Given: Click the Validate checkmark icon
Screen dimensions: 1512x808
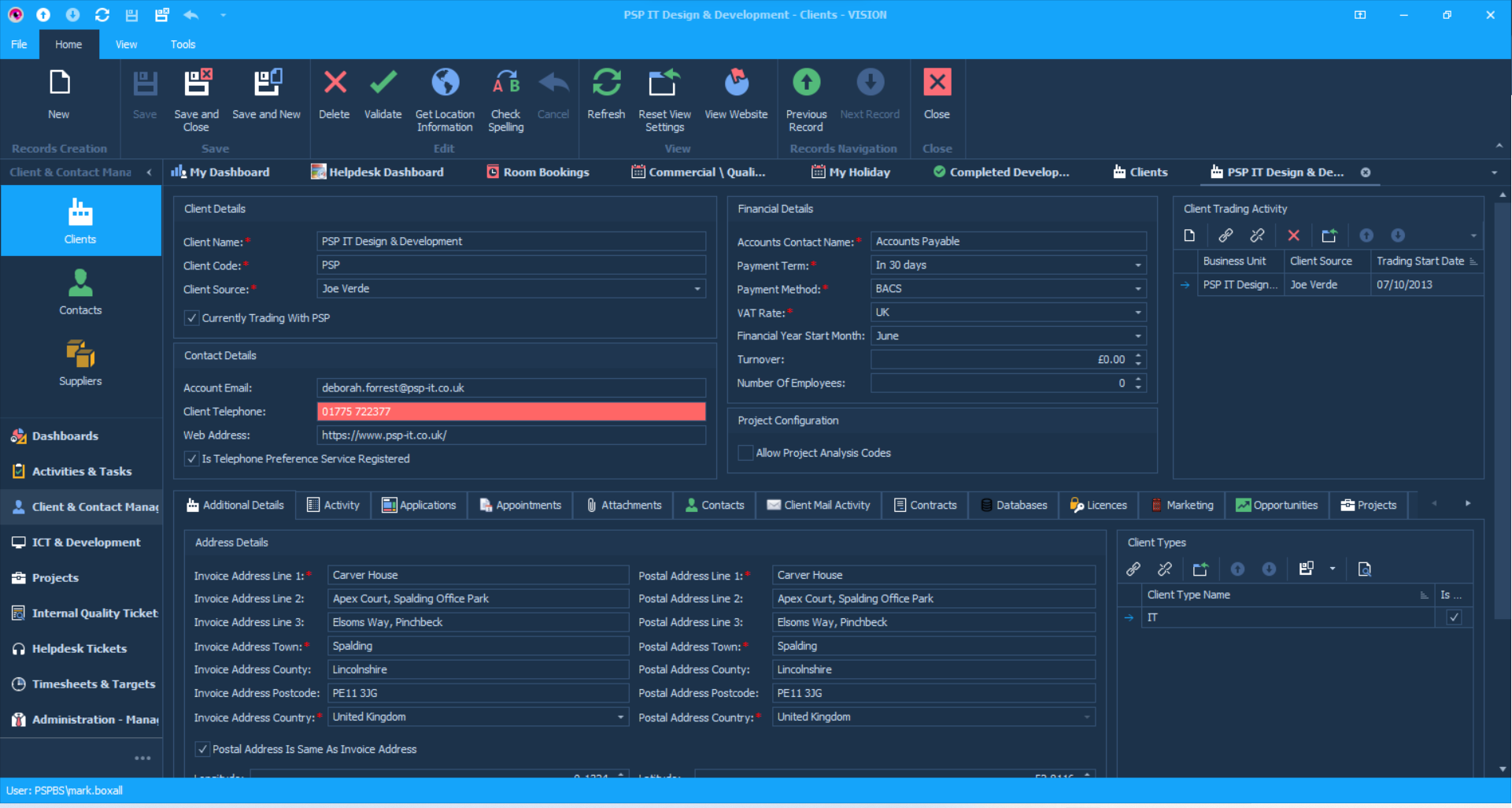Looking at the screenshot, I should (x=383, y=83).
